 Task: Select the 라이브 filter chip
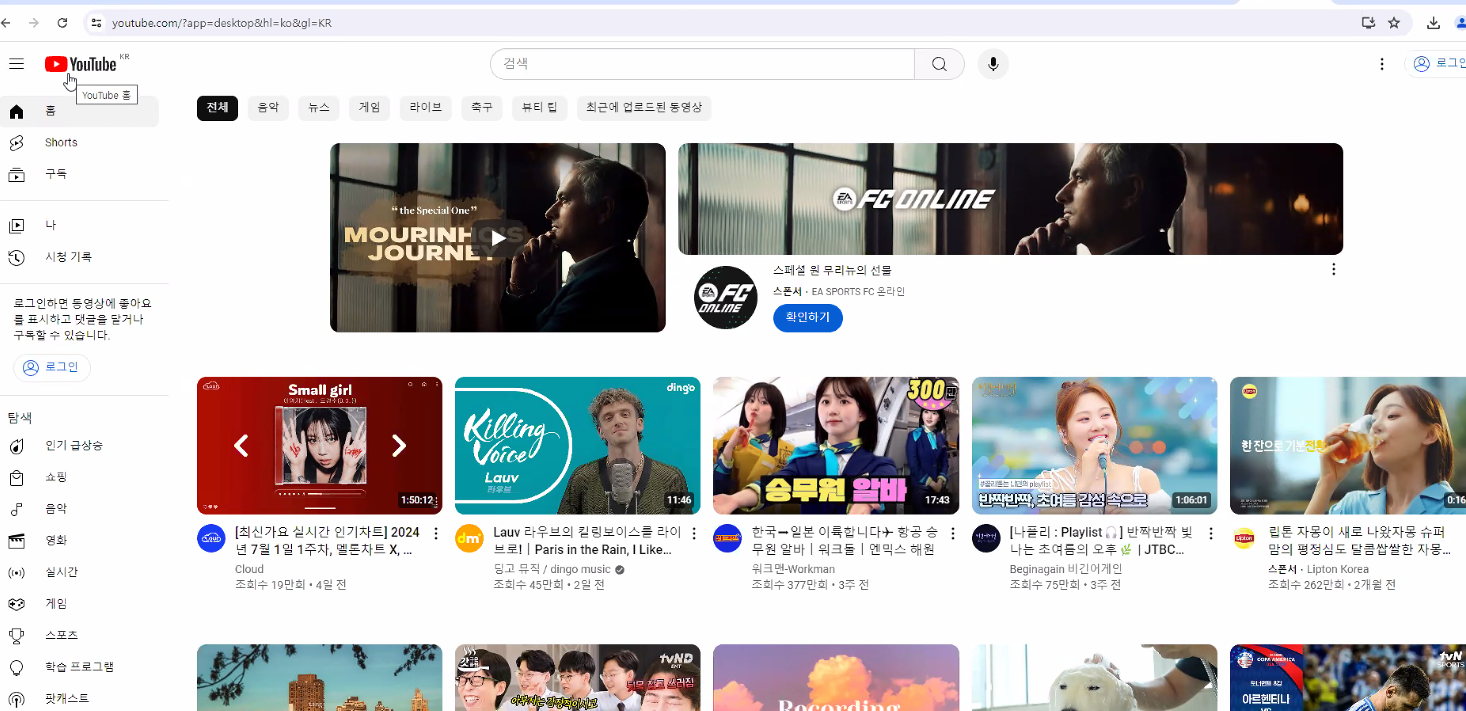click(x=426, y=108)
